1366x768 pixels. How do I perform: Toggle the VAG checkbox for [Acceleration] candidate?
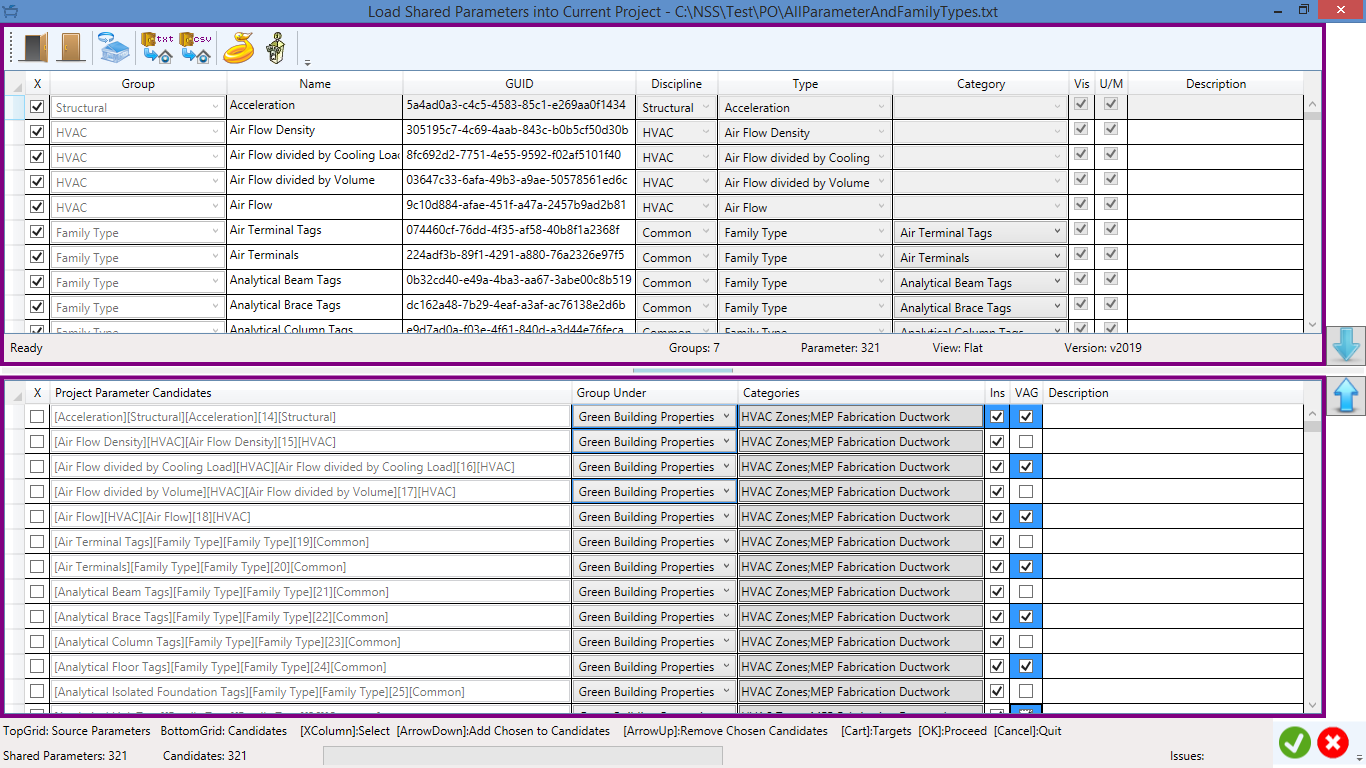[x=1026, y=416]
